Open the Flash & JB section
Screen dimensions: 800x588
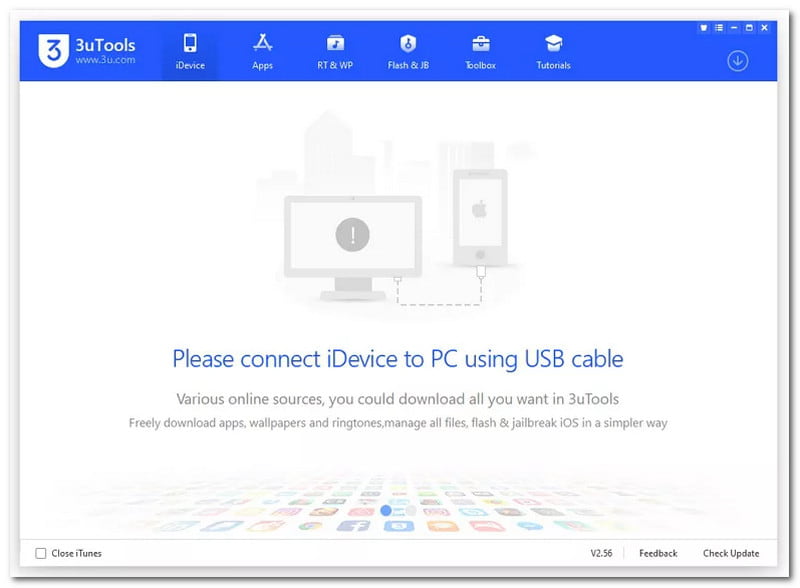tap(408, 51)
